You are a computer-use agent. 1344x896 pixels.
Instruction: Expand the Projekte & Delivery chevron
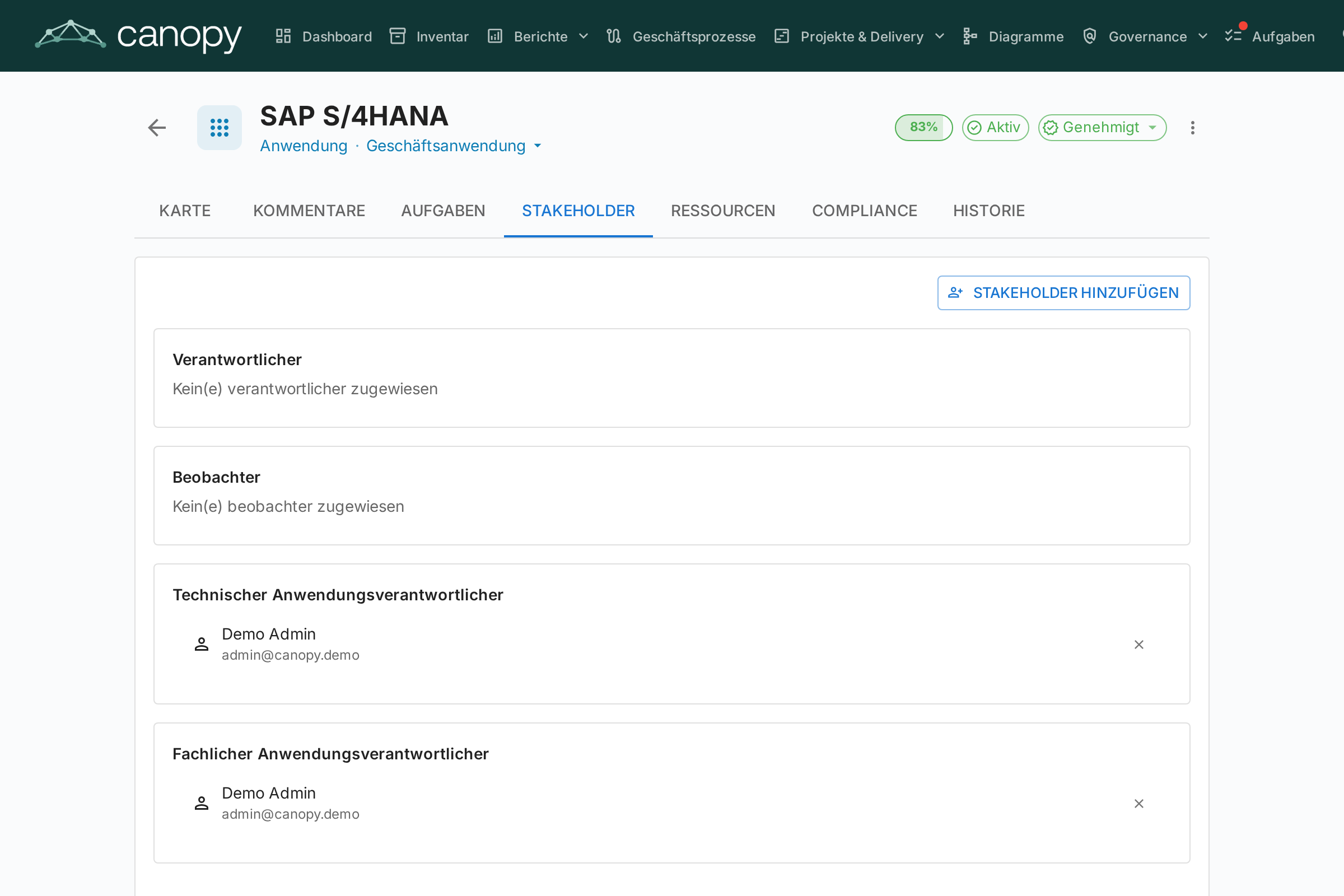[x=940, y=36]
